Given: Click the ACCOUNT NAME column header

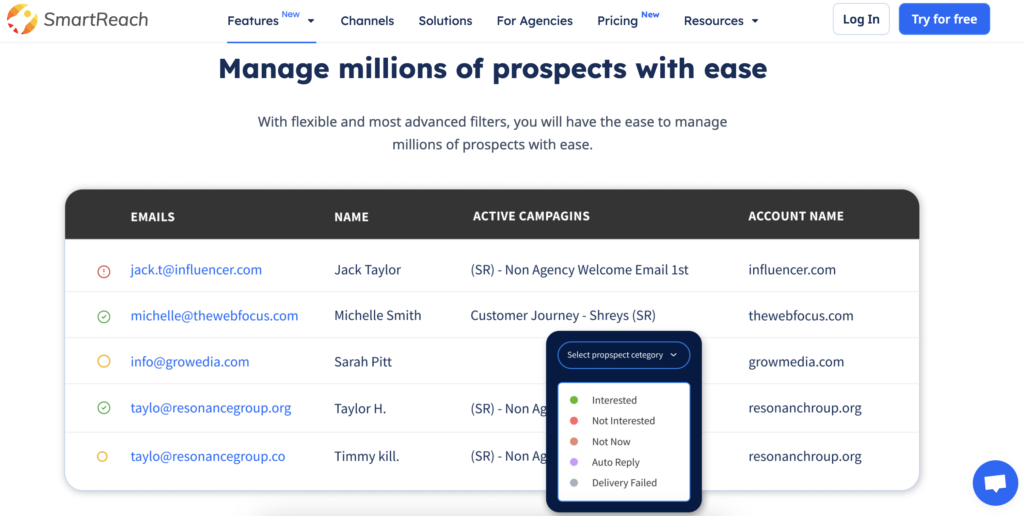Looking at the screenshot, I should point(796,216).
